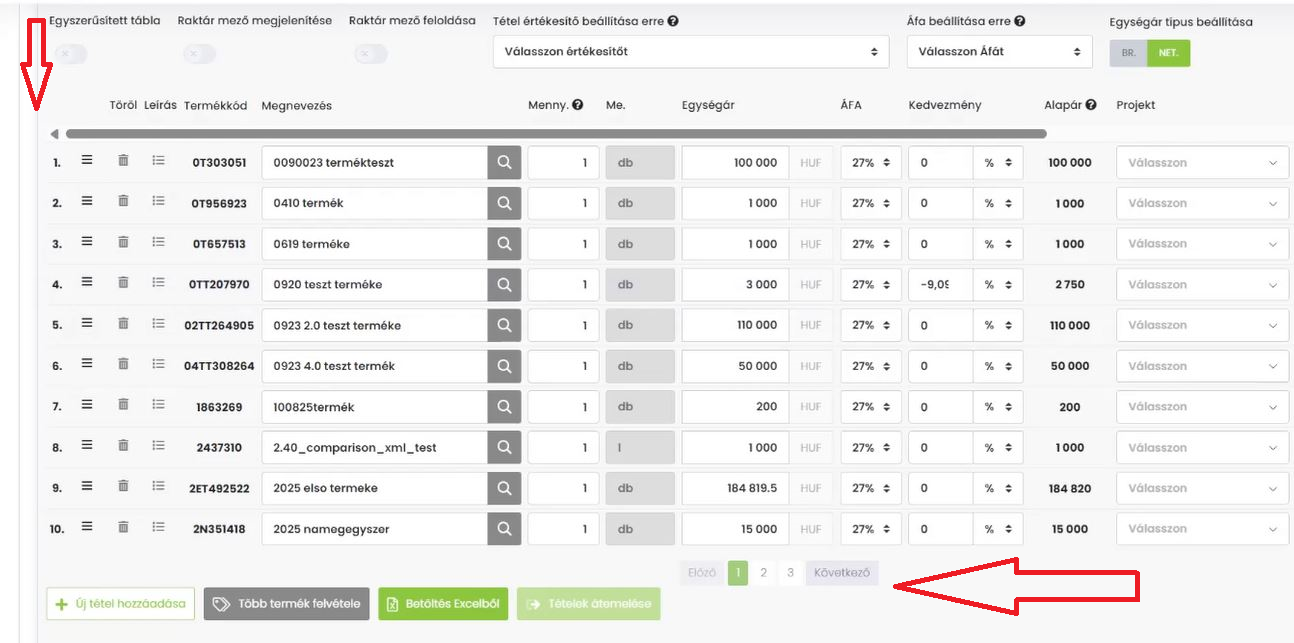The height and width of the screenshot is (643, 1294).
Task: Click the horizontal table scrollbar
Action: [x=555, y=134]
